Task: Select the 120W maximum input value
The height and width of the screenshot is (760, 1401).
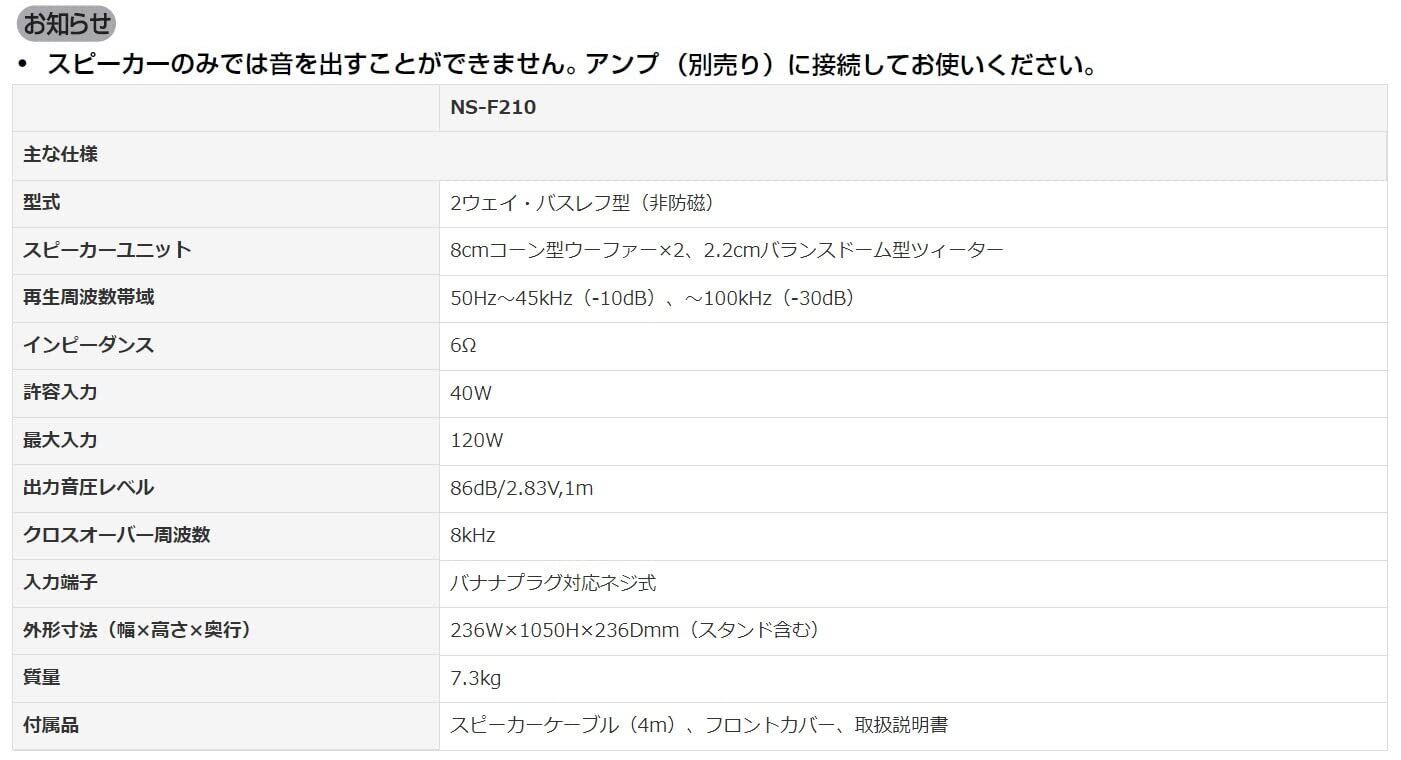Action: coord(476,441)
